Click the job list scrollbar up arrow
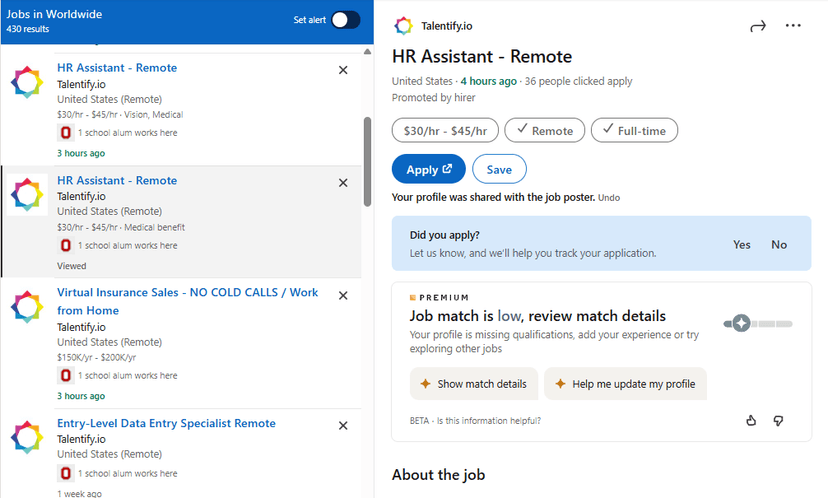Viewport: 828px width, 498px height. point(367,51)
